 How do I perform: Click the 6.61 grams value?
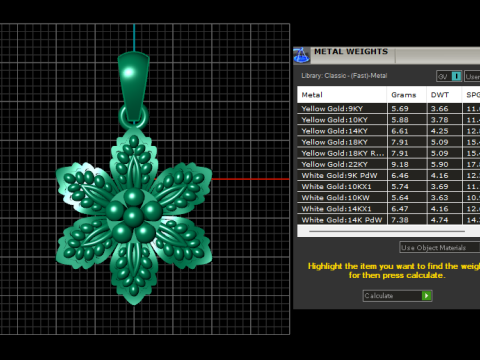click(x=400, y=131)
